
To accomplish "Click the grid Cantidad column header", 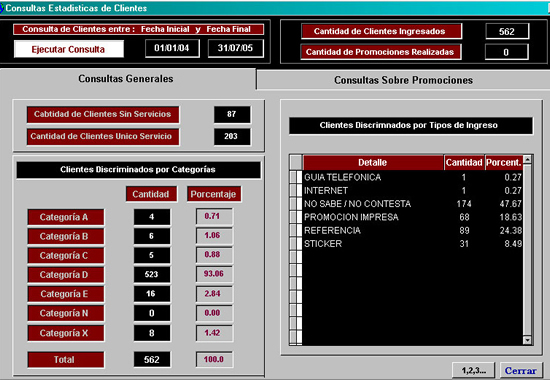I will (x=464, y=162).
